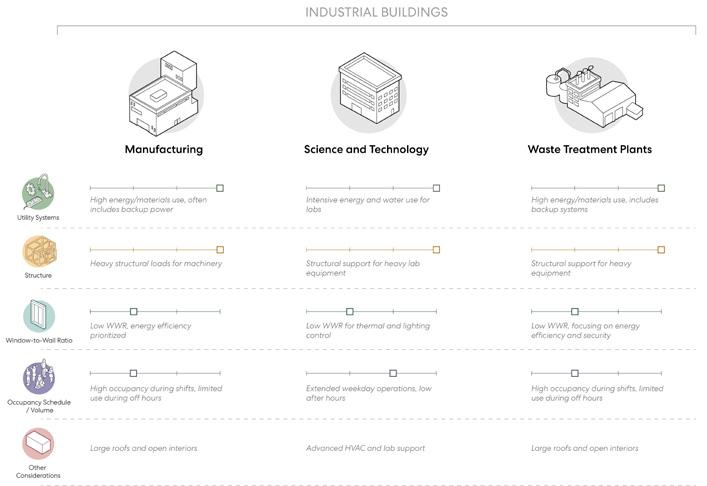This screenshot has width=707, height=486.
Task: Click the Window-to-Wall Ratio icon
Action: click(x=39, y=316)
